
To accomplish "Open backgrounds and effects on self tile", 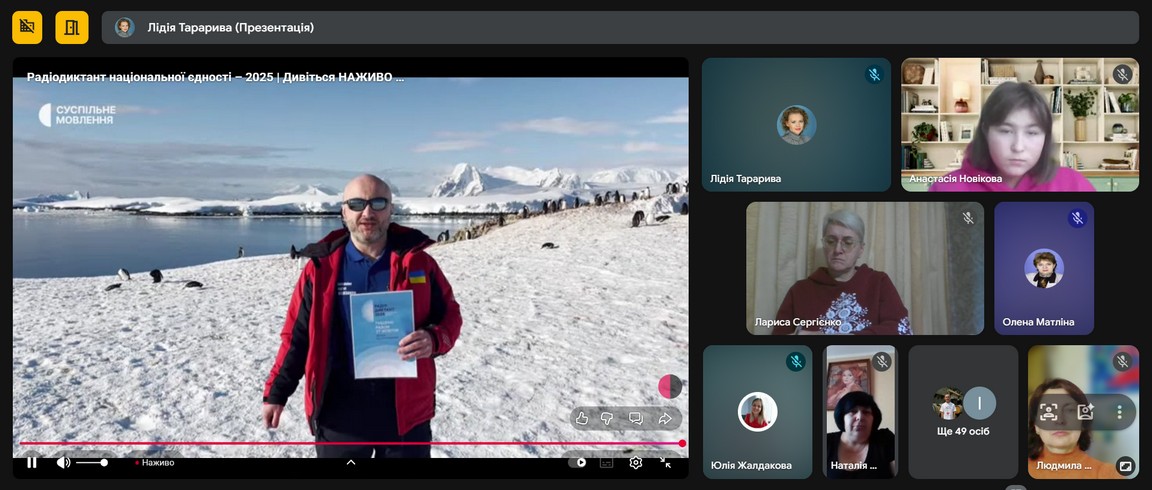I will pyautogui.click(x=1085, y=411).
